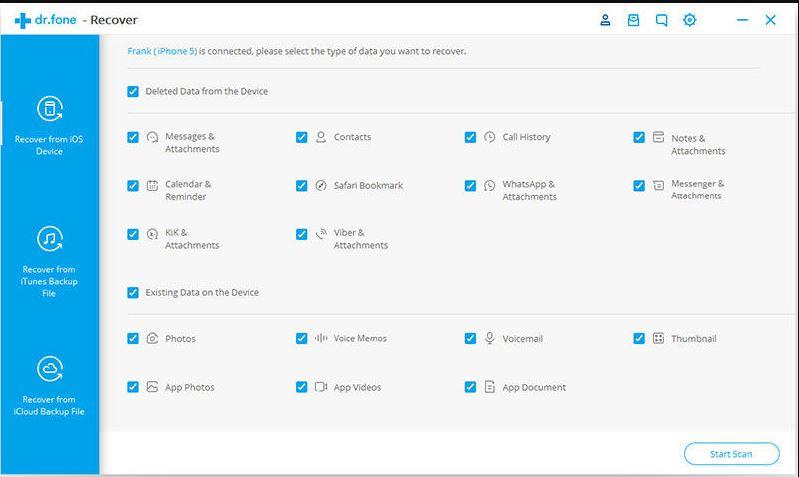Uncheck Deleted Data from the Device

(x=133, y=91)
